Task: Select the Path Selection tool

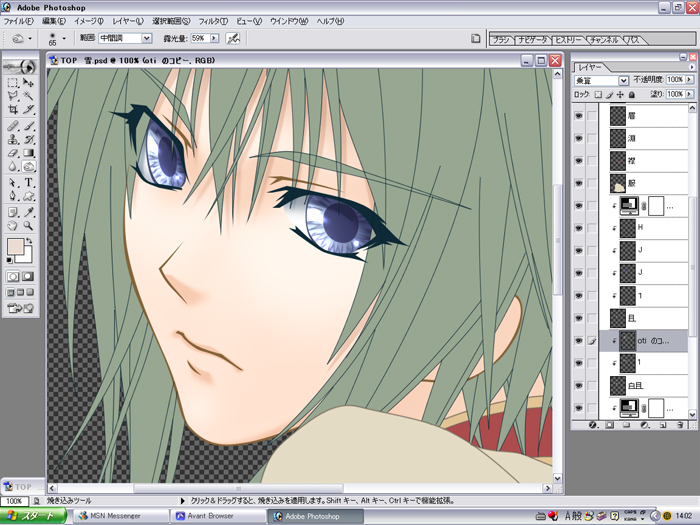Action: click(13, 183)
